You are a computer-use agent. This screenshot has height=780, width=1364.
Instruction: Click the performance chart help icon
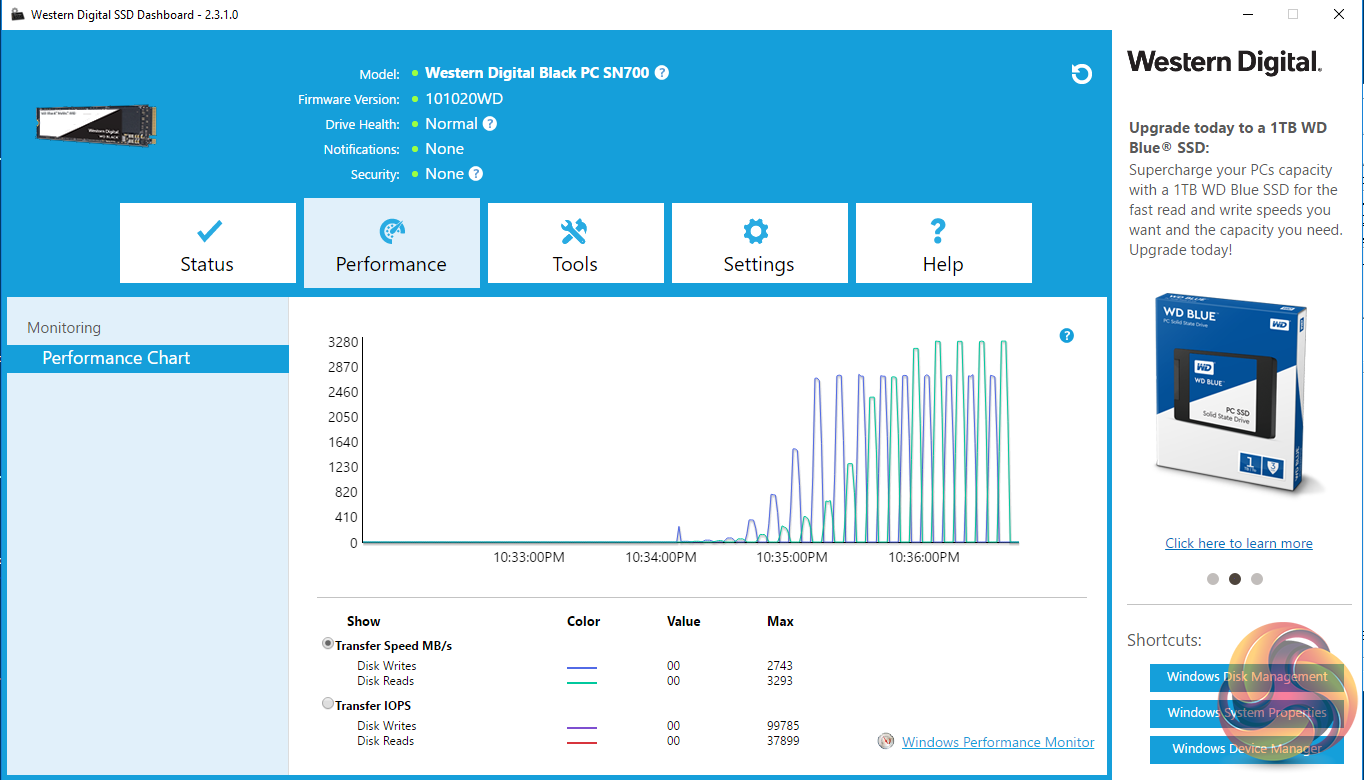(x=1066, y=336)
